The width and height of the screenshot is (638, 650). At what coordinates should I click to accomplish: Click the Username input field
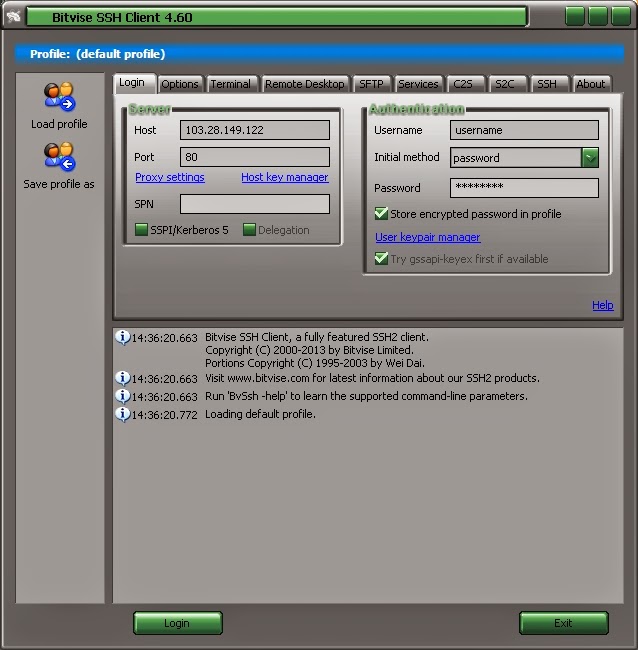[x=524, y=130]
